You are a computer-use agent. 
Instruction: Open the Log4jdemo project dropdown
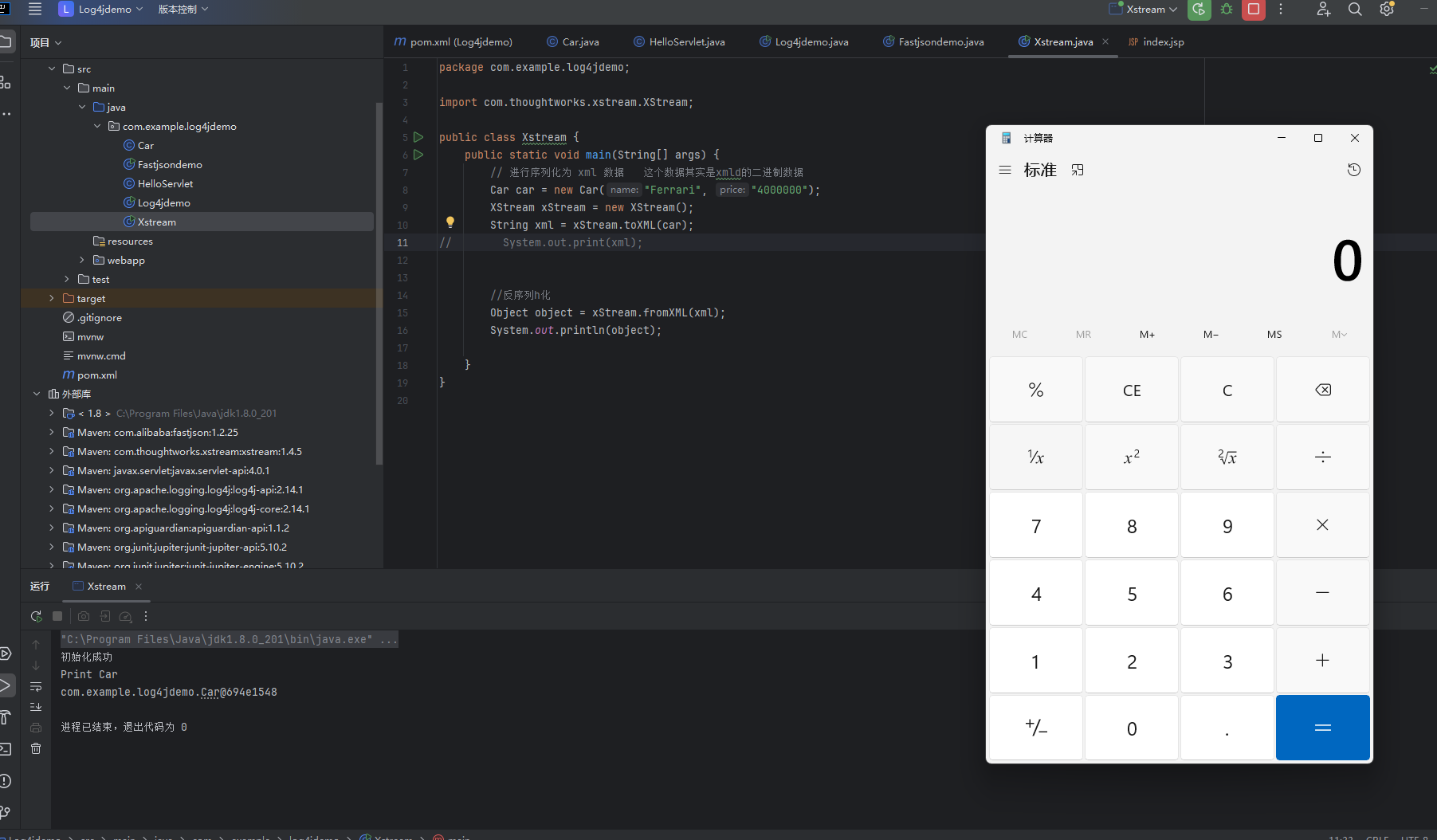tap(101, 10)
